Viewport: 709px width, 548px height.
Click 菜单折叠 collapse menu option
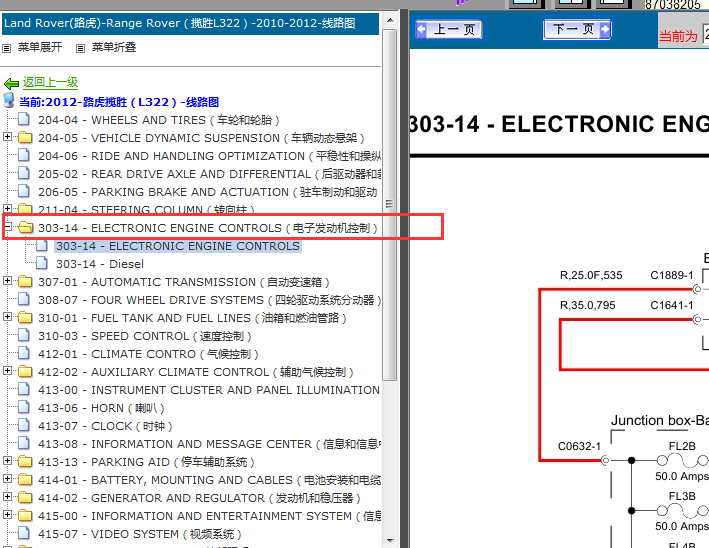(113, 47)
